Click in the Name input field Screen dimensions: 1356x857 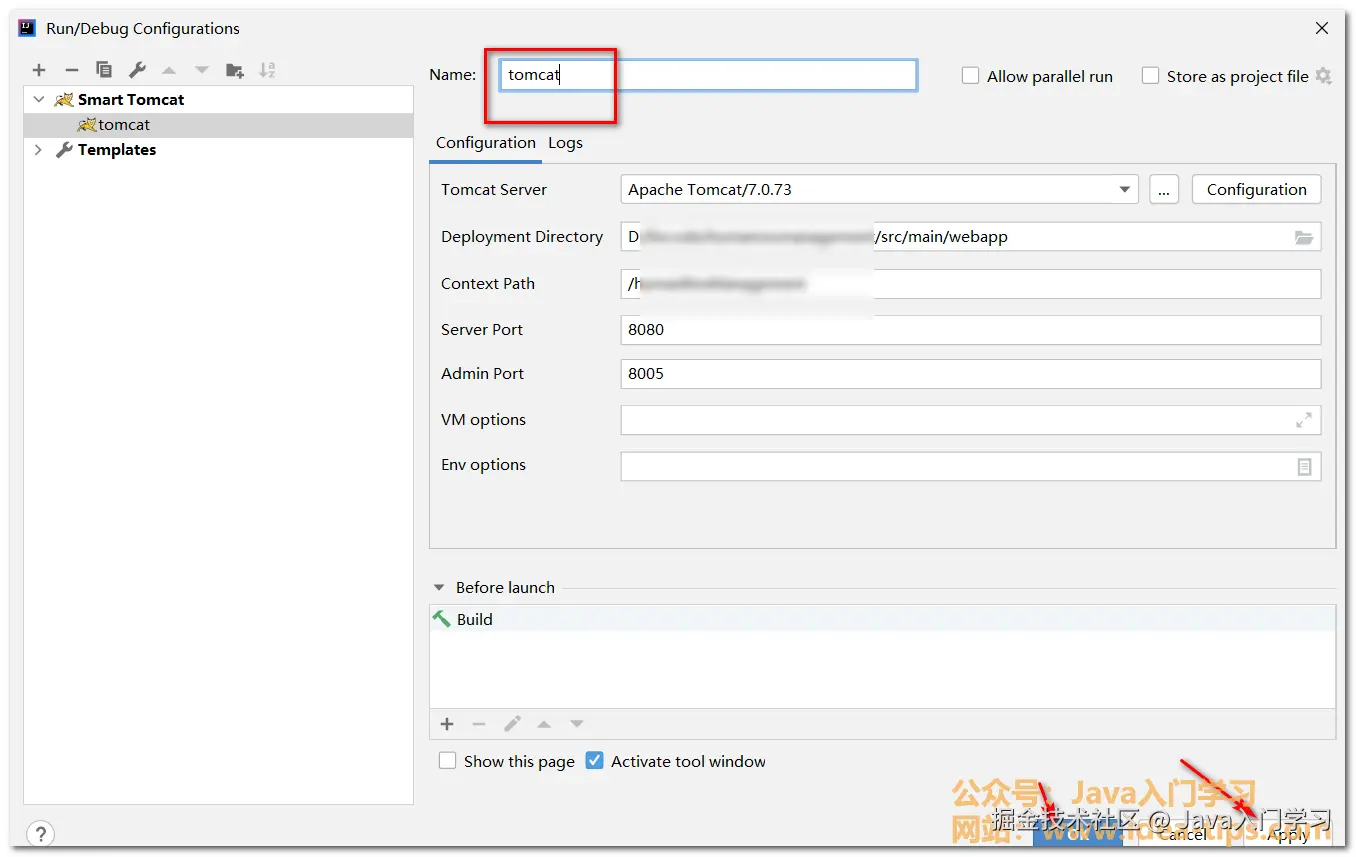[708, 75]
